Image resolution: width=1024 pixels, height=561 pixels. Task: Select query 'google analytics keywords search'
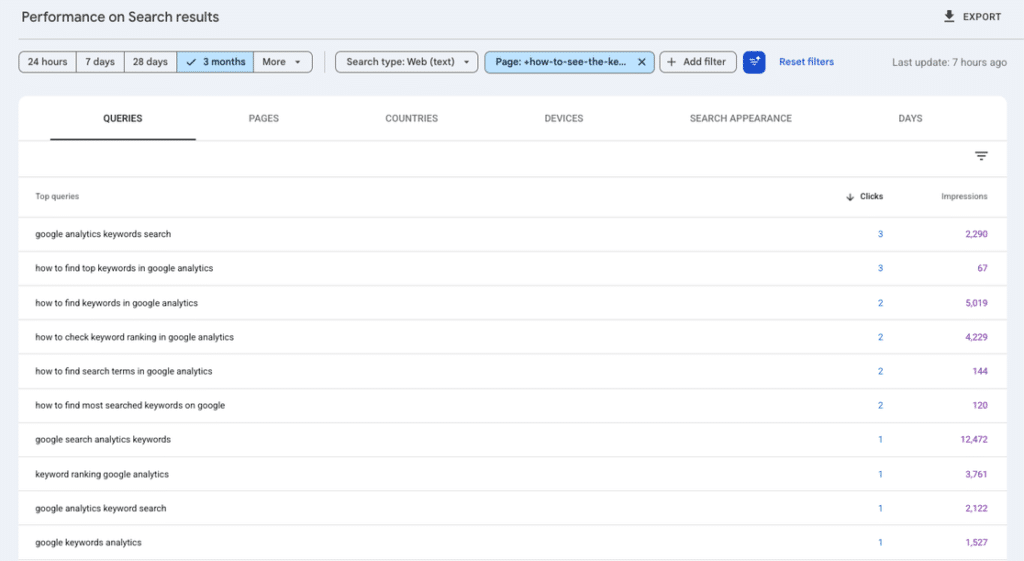point(103,234)
